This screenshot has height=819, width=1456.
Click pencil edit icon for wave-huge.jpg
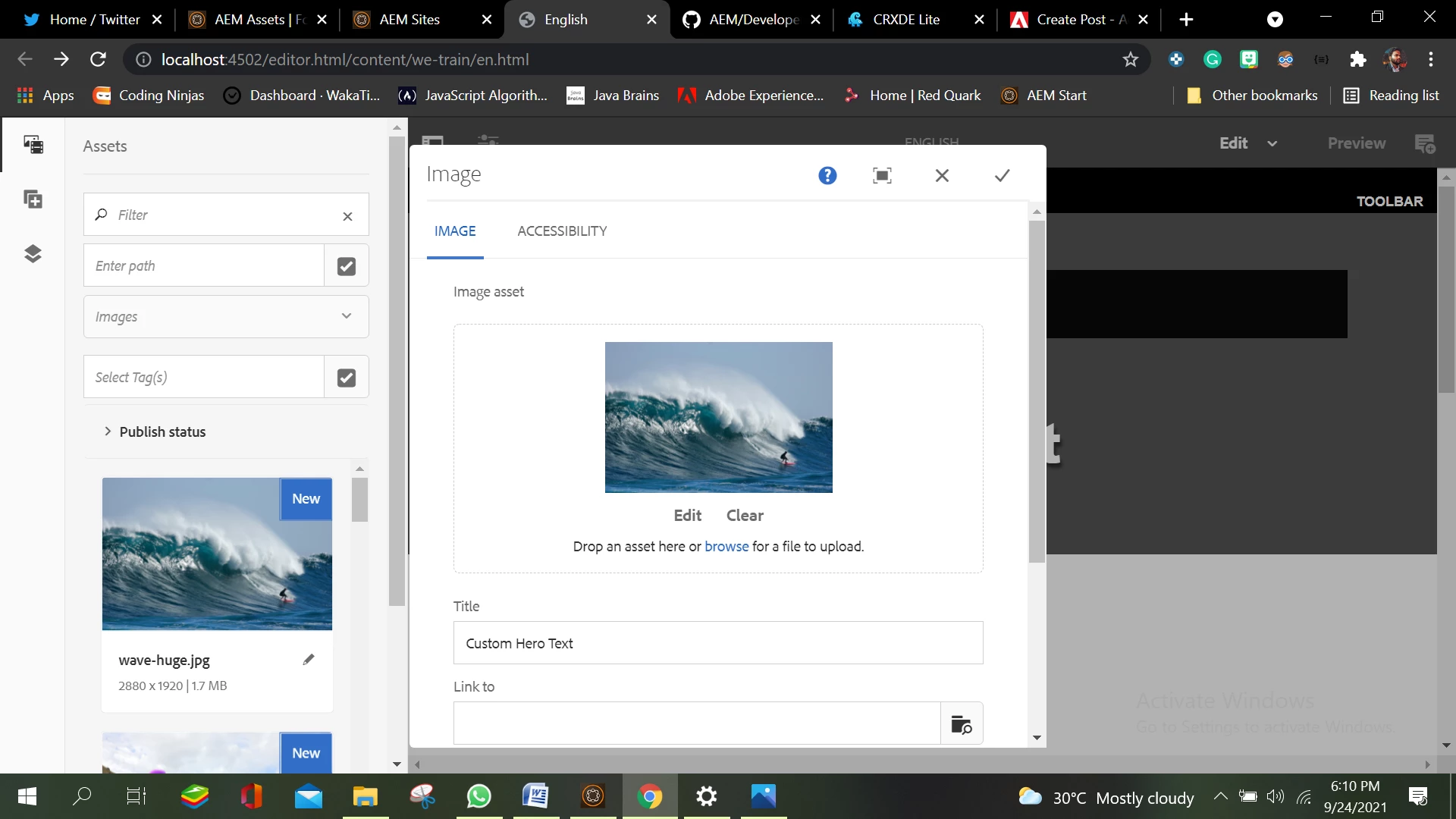tap(309, 660)
